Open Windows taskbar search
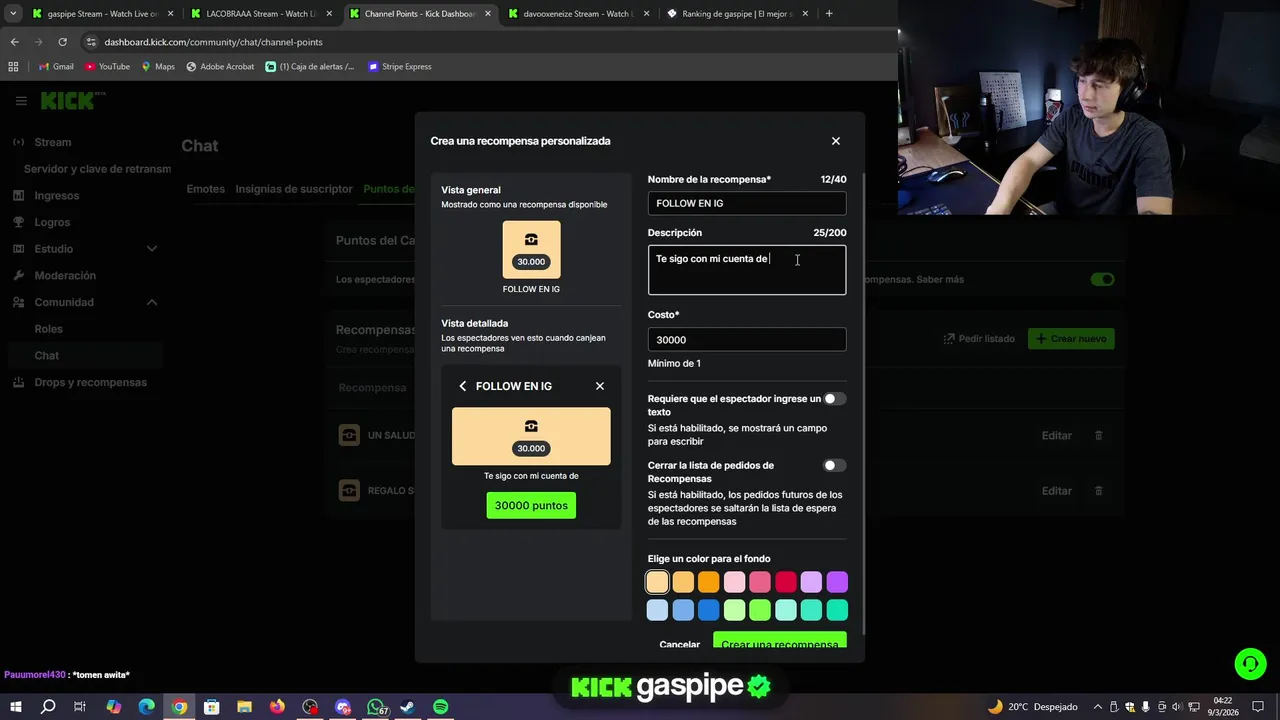This screenshot has height=720, width=1280. (x=48, y=707)
